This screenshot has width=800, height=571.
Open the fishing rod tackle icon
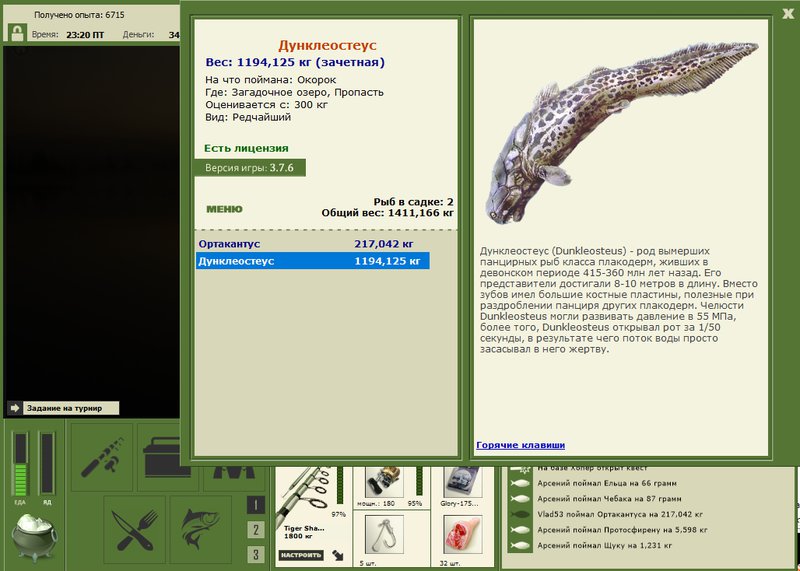tap(102, 457)
